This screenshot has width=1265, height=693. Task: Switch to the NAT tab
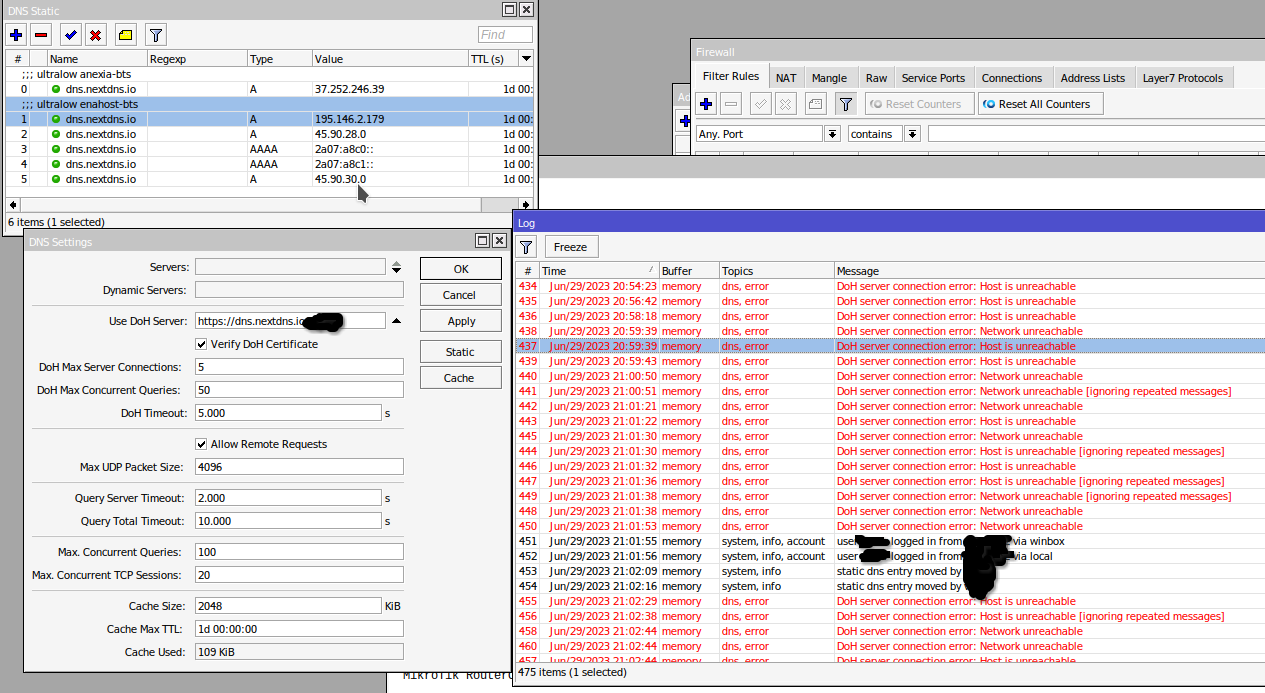[786, 77]
